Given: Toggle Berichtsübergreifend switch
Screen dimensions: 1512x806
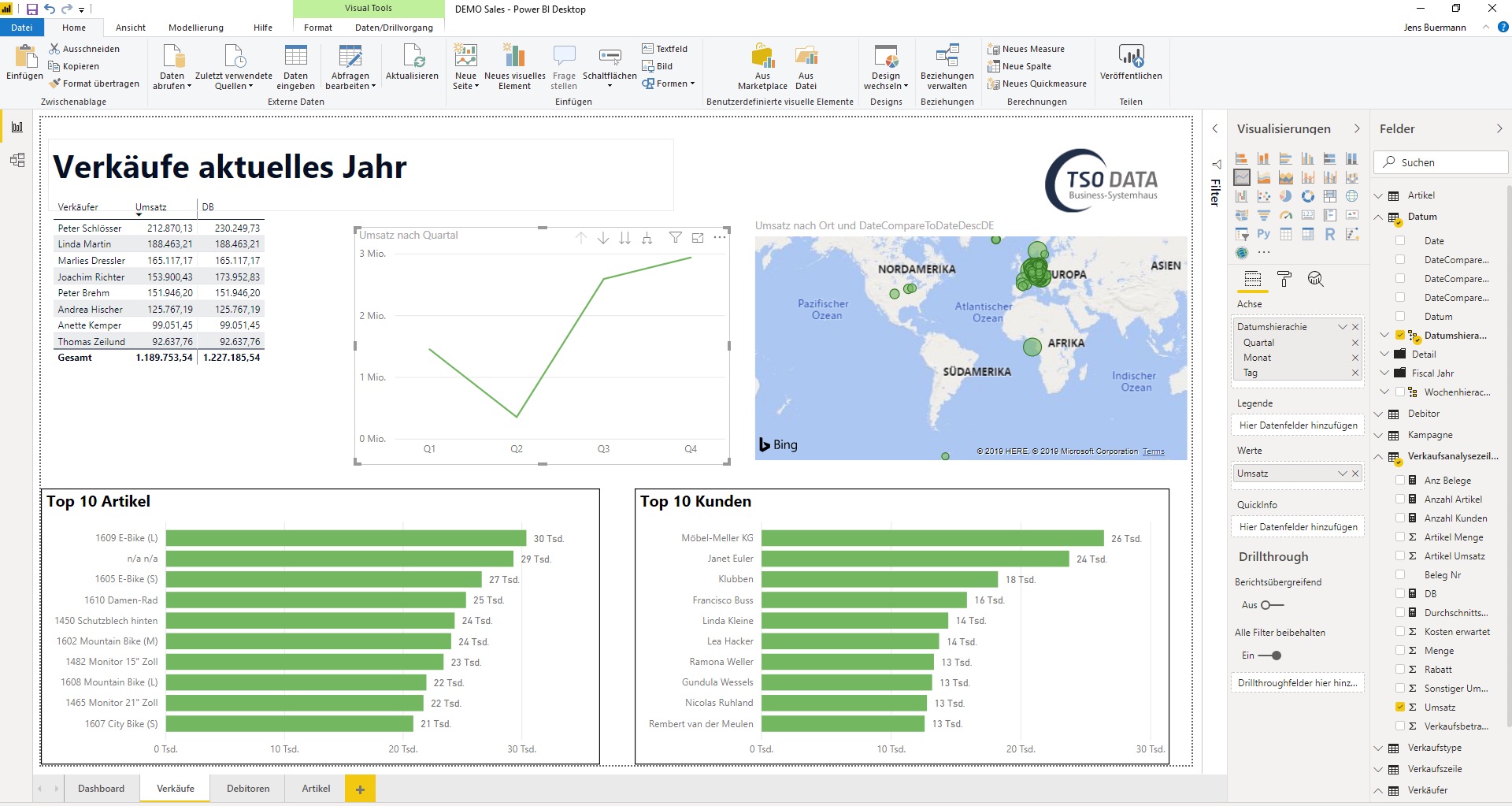Looking at the screenshot, I should tap(1273, 605).
